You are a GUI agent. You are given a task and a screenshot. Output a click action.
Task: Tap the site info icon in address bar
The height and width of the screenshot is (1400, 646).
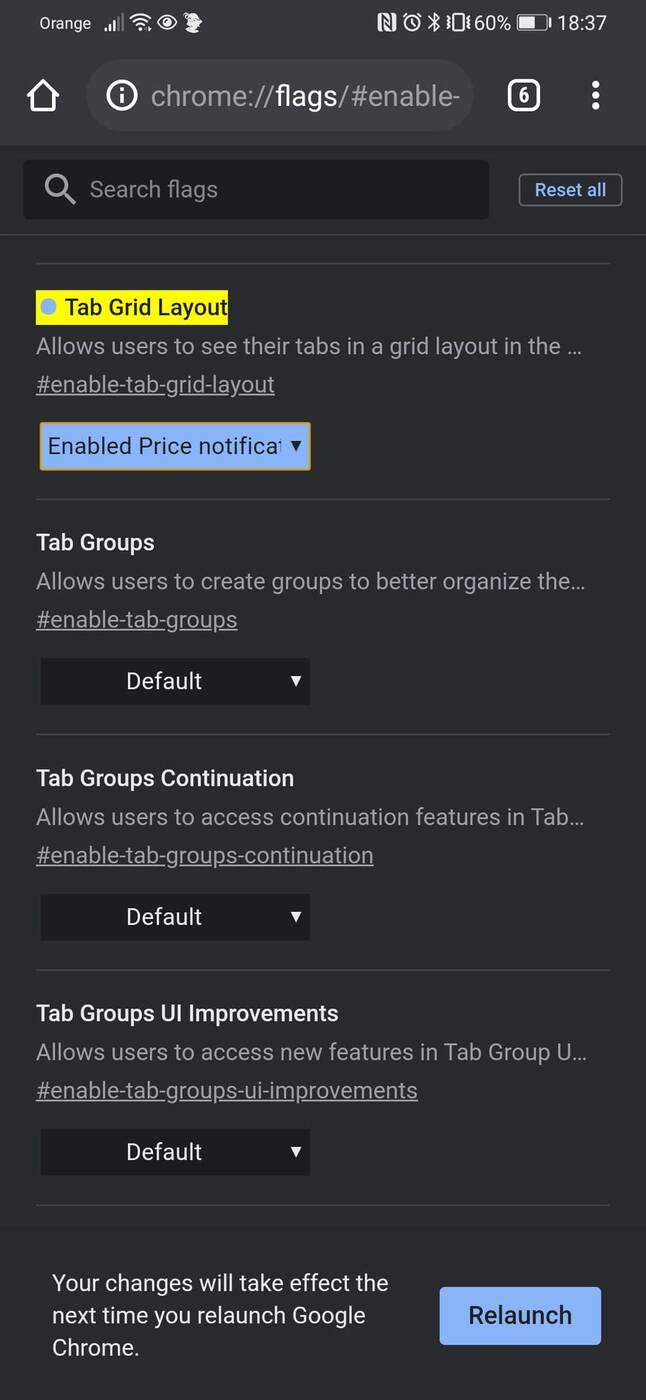coord(122,96)
